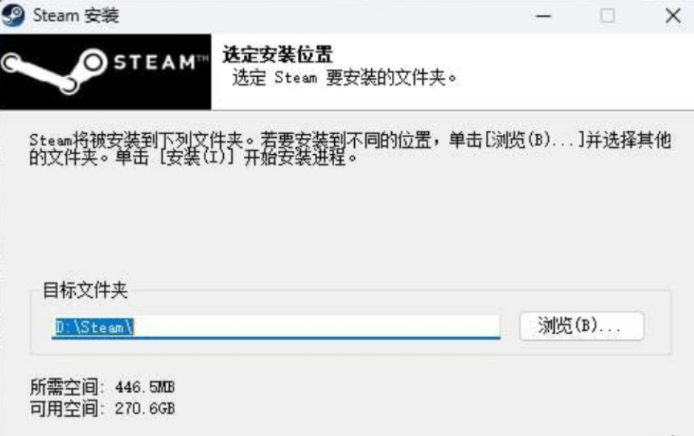Image resolution: width=694 pixels, height=436 pixels.
Task: Click the Steam icon in title bar
Action: [13, 15]
